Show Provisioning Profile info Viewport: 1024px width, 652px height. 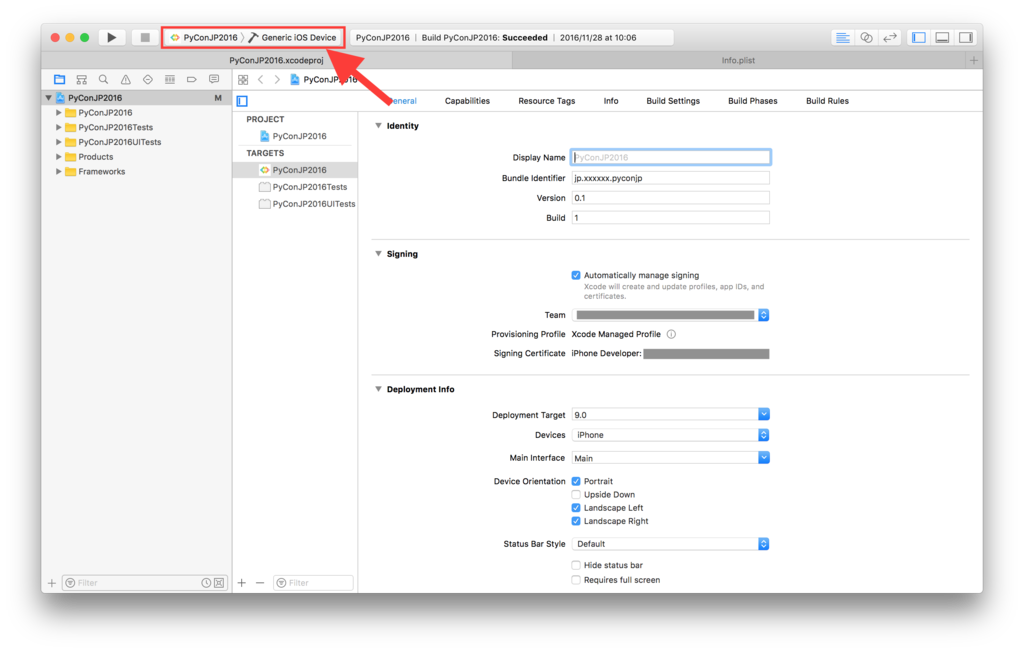(x=671, y=334)
